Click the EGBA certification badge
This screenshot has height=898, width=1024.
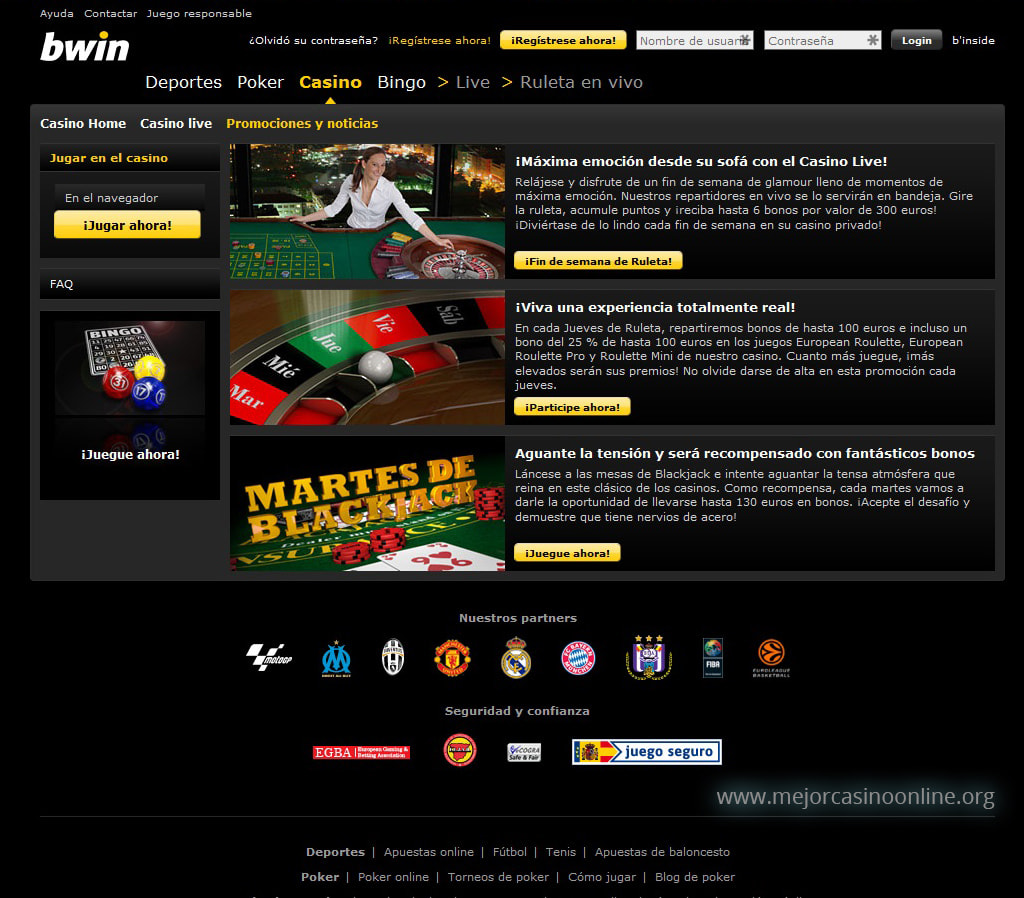364,751
